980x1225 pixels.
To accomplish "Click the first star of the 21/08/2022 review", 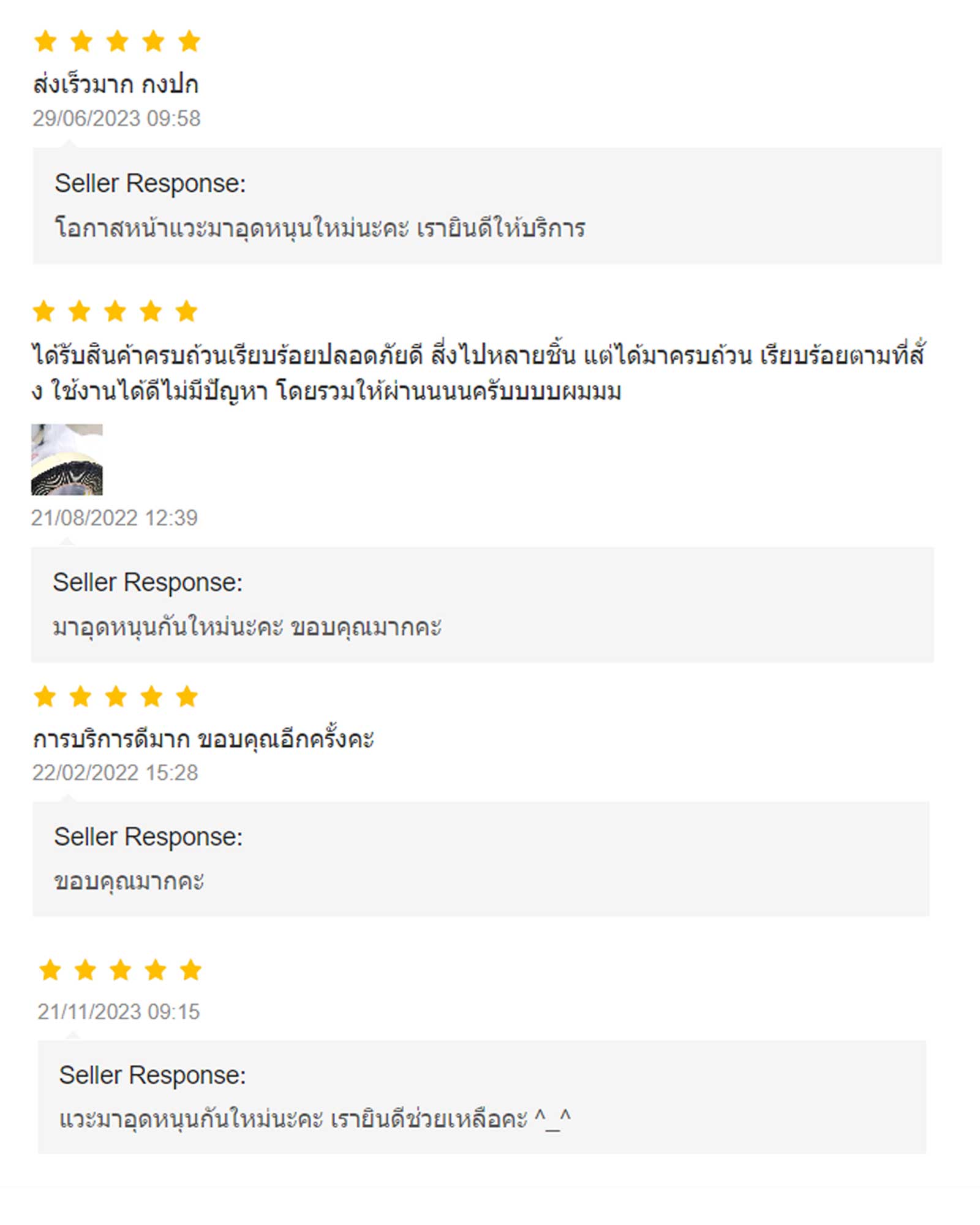I will [x=44, y=311].
